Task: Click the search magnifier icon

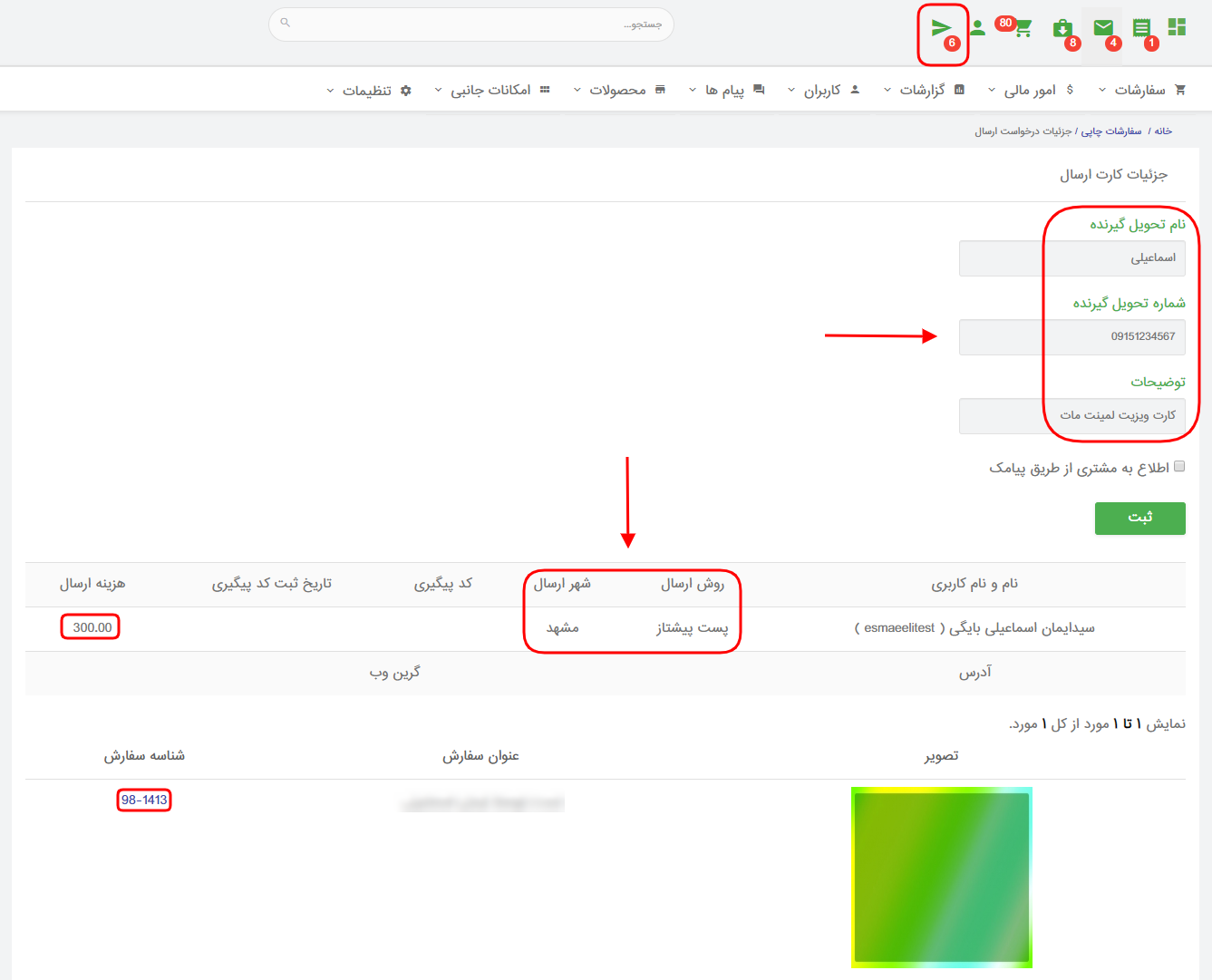Action: (x=285, y=23)
